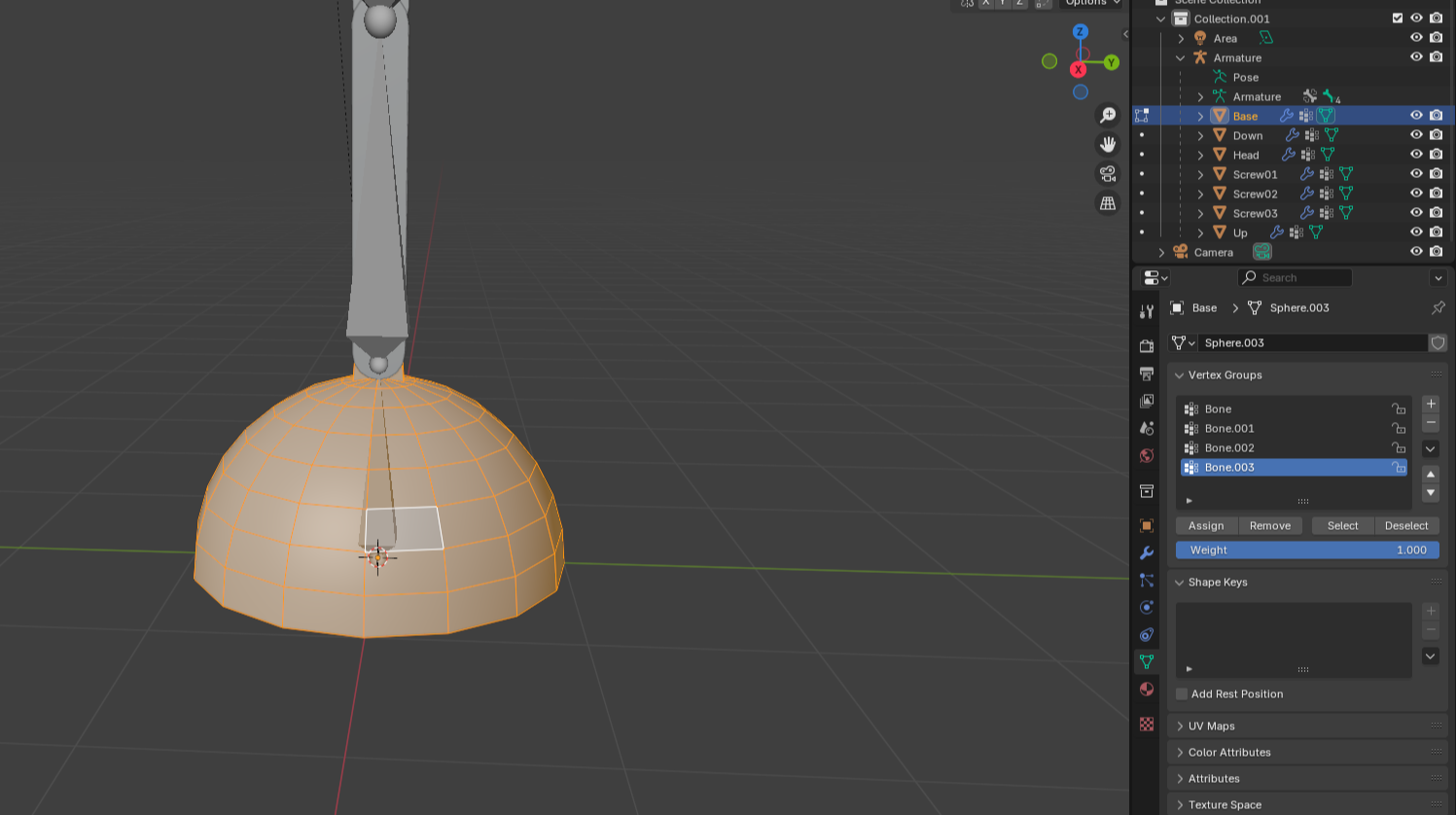Image resolution: width=1456 pixels, height=815 pixels.
Task: Open vertex group specials dropdown arrow
Action: point(1431,448)
